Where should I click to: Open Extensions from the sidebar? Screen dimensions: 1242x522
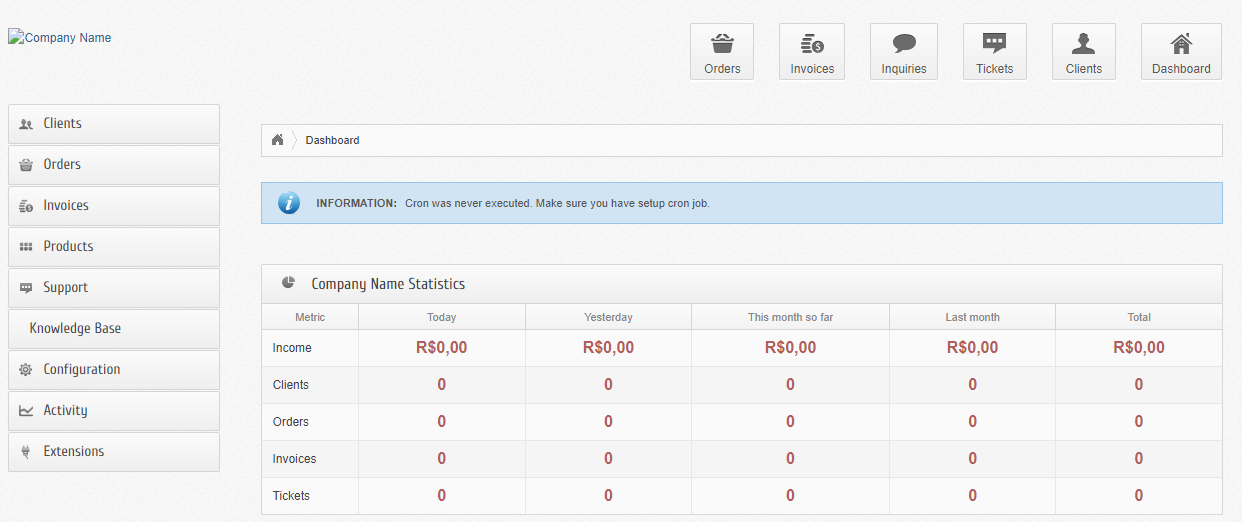pyautogui.click(x=114, y=452)
